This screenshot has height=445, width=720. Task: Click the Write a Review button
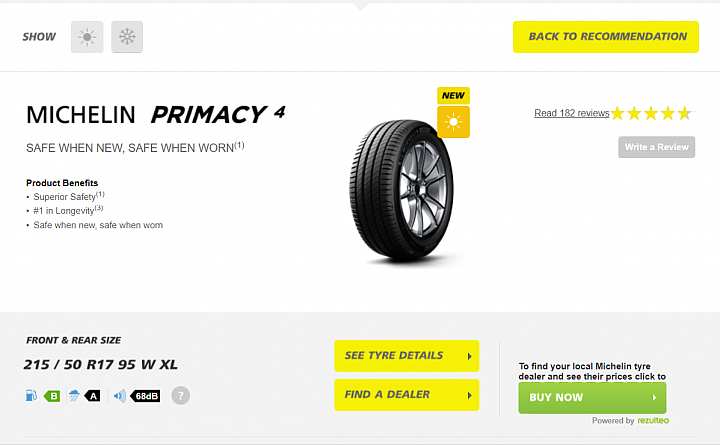coord(657,147)
